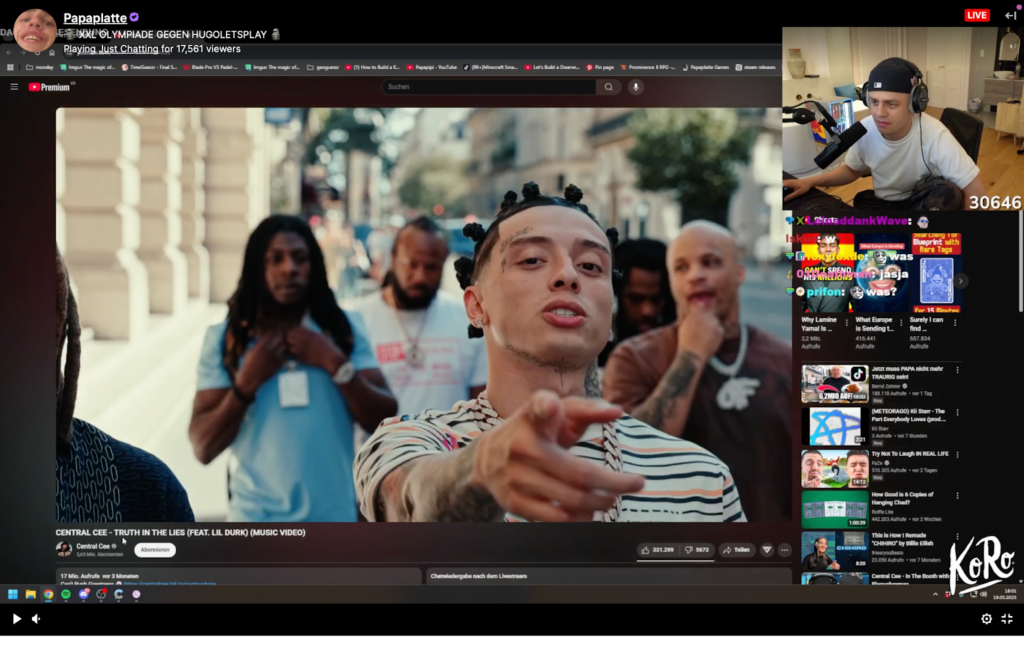Open 'This is How I Remade CHIHIRO' video
The width and height of the screenshot is (1024, 648).
tap(835, 551)
